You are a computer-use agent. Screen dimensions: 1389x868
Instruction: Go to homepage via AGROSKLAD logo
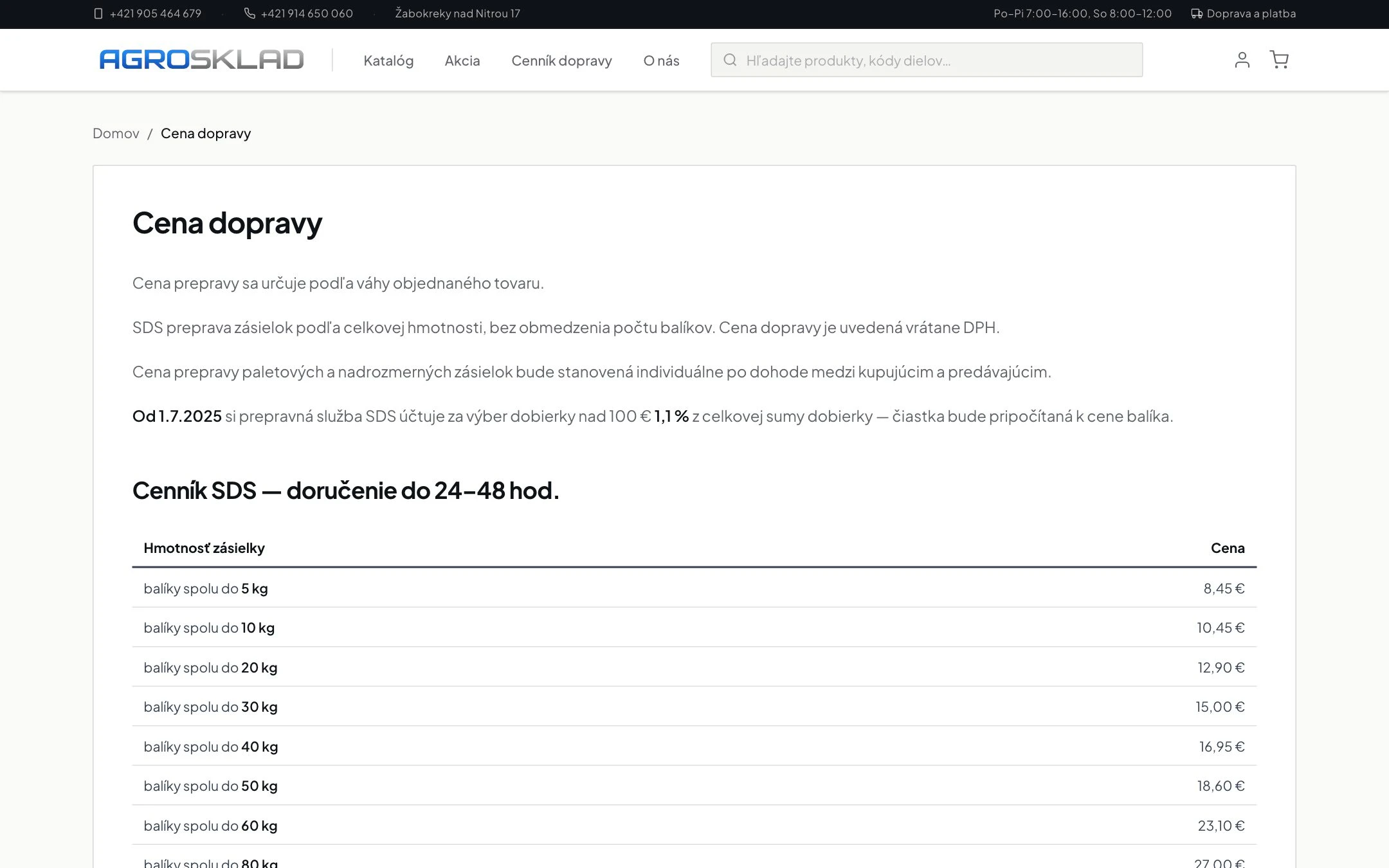click(x=201, y=60)
